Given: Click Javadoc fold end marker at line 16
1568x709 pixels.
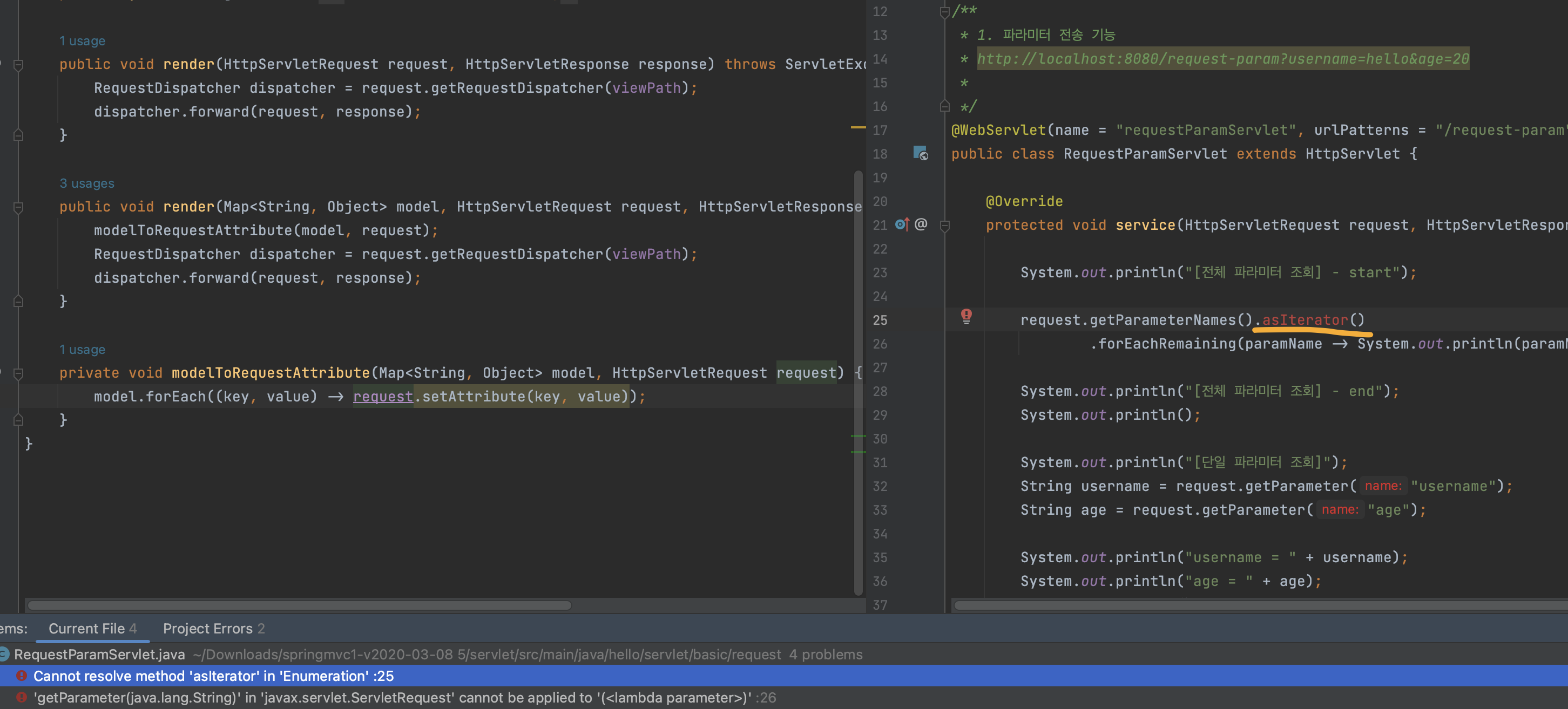Looking at the screenshot, I should coord(945,106).
